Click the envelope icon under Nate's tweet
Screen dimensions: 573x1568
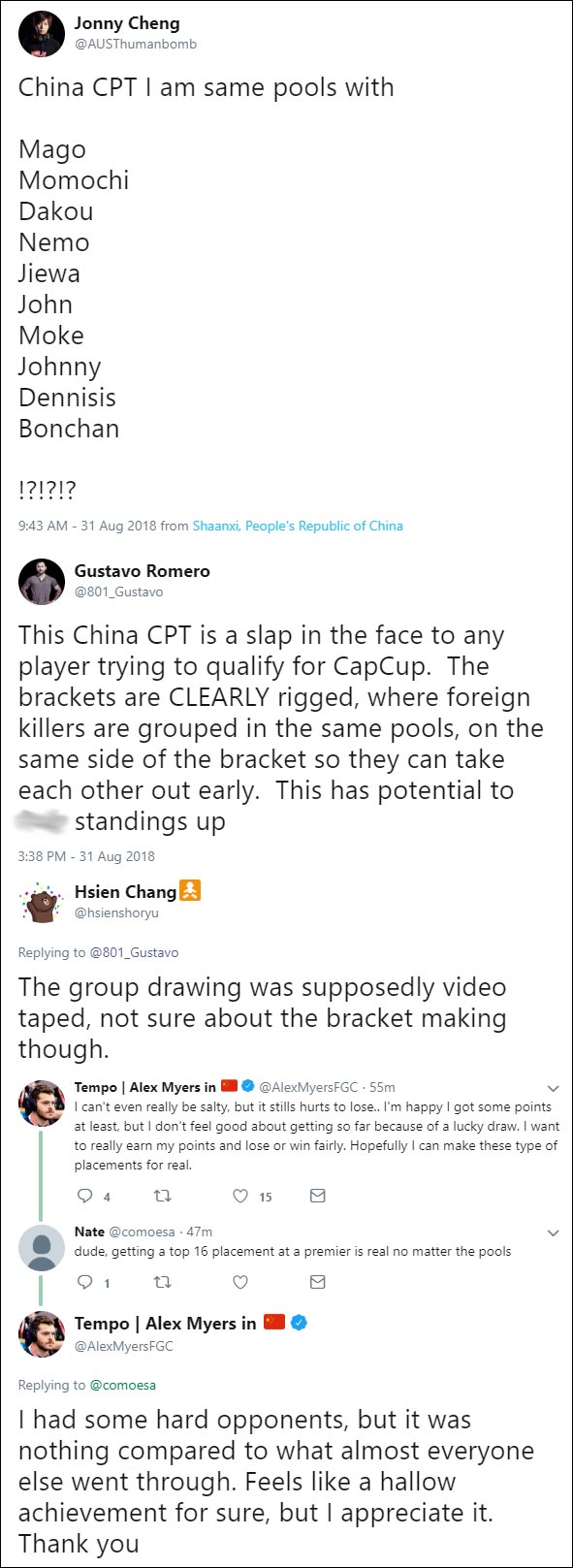(x=317, y=1282)
